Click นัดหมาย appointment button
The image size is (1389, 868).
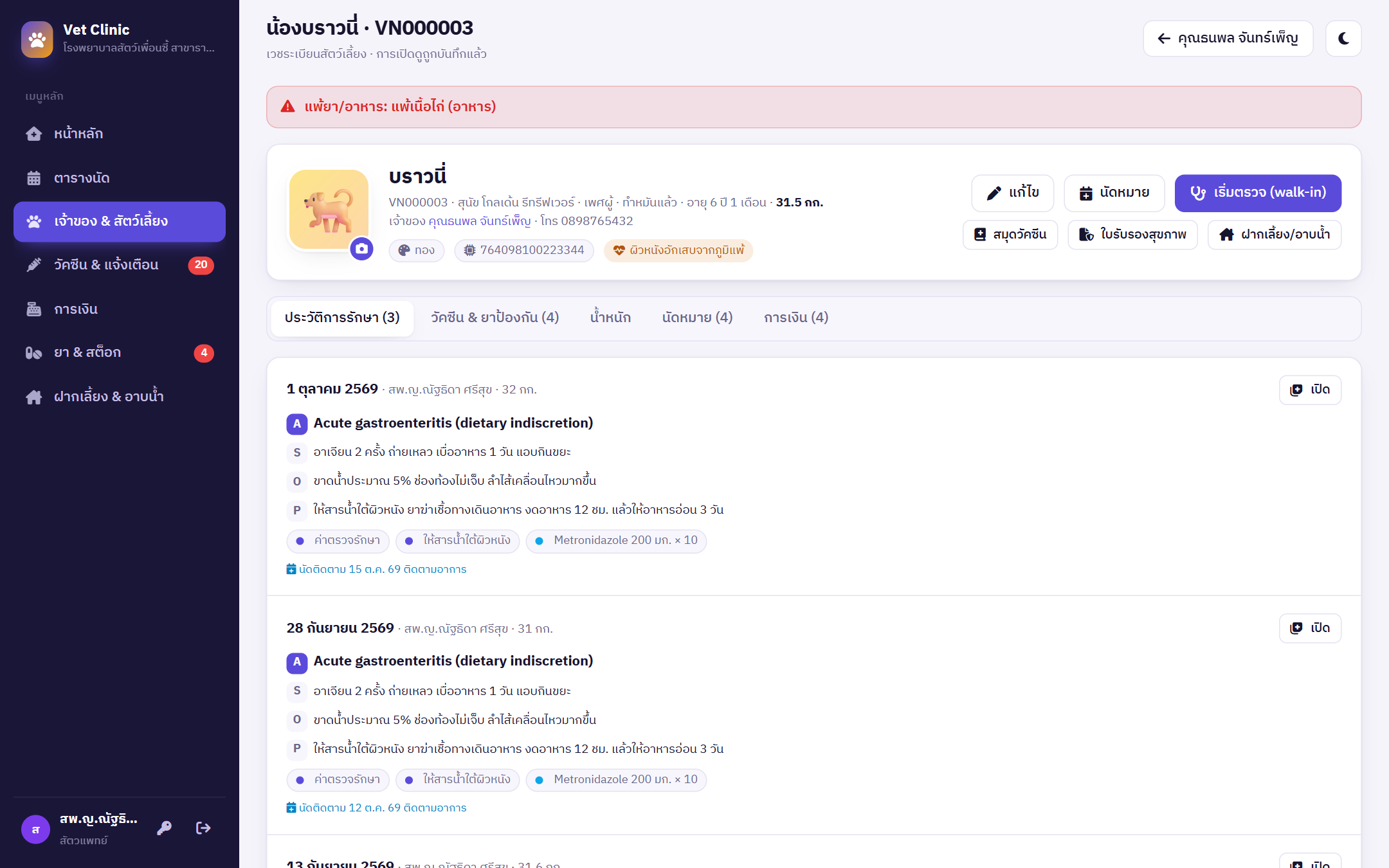[x=1114, y=193]
